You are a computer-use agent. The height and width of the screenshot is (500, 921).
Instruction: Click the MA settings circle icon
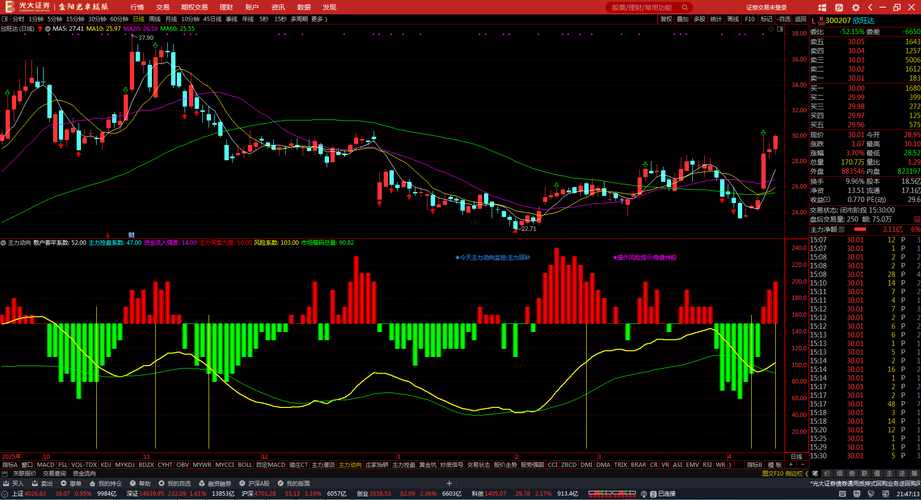coord(48,28)
